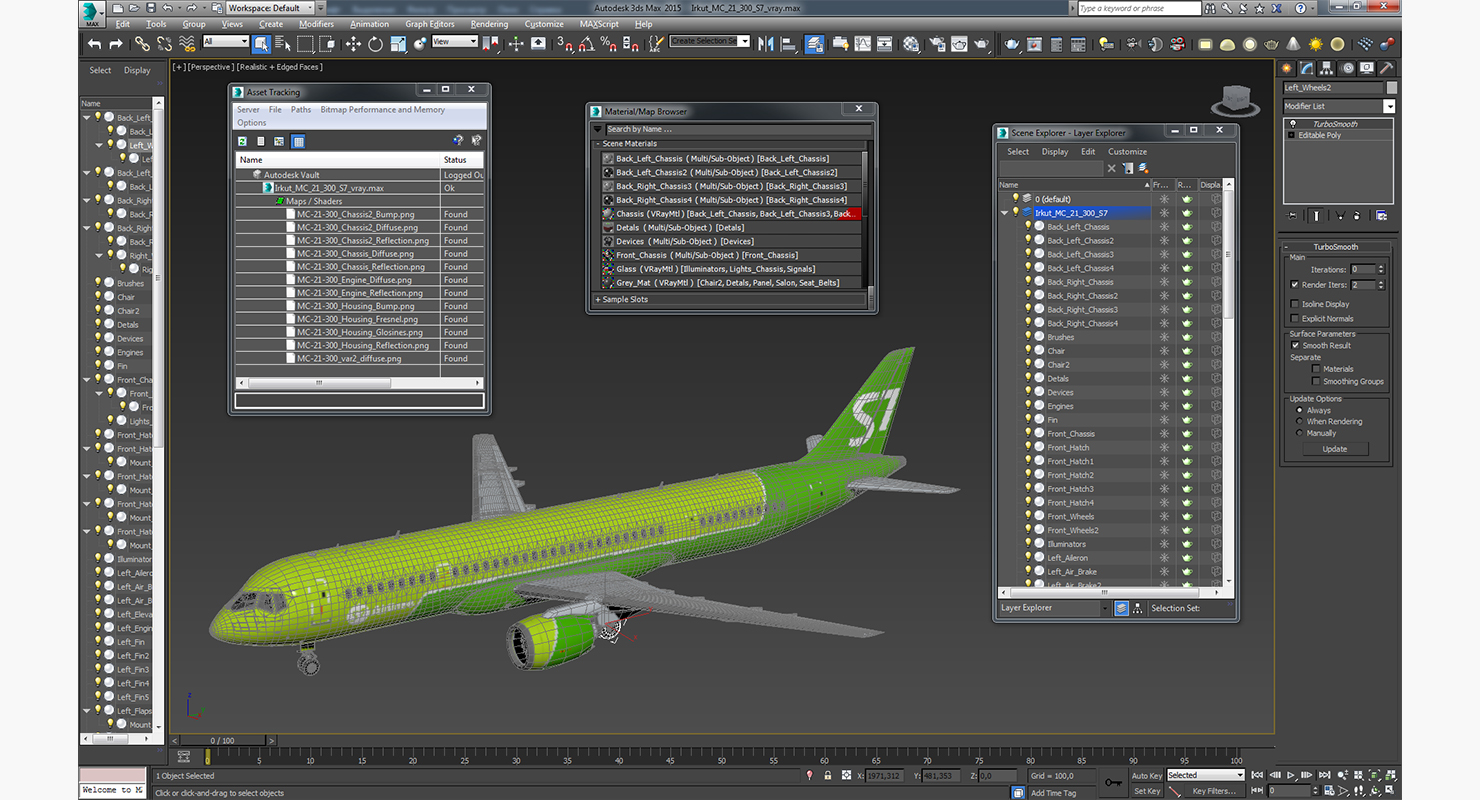Open the Modify panel tab icon
This screenshot has width=1480, height=800.
(1306, 68)
